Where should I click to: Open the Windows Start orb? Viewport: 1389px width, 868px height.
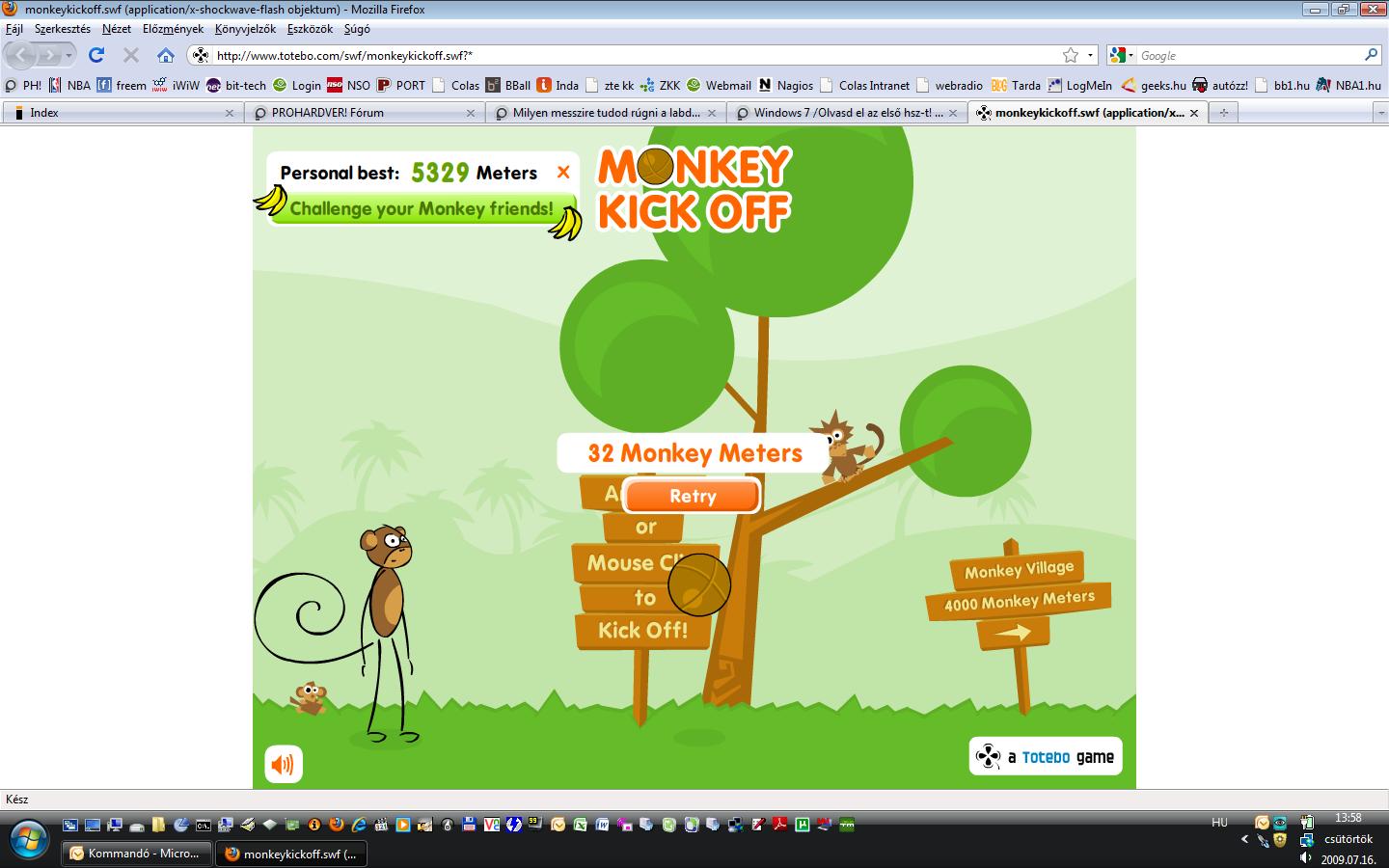(x=27, y=839)
